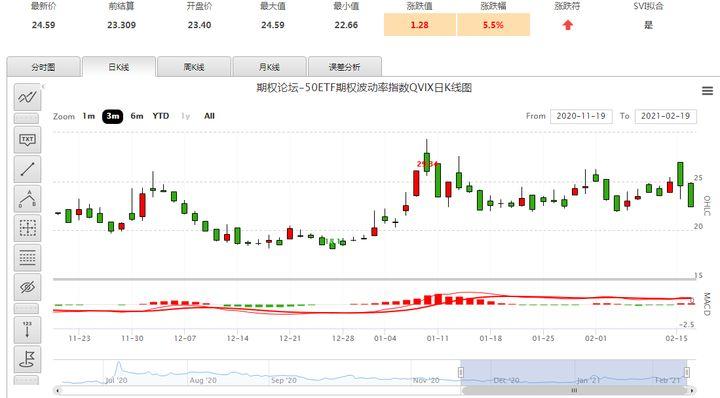Image resolution: width=720 pixels, height=398 pixels.
Task: Click the 涨跌值 1.28 cell
Action: point(420,25)
